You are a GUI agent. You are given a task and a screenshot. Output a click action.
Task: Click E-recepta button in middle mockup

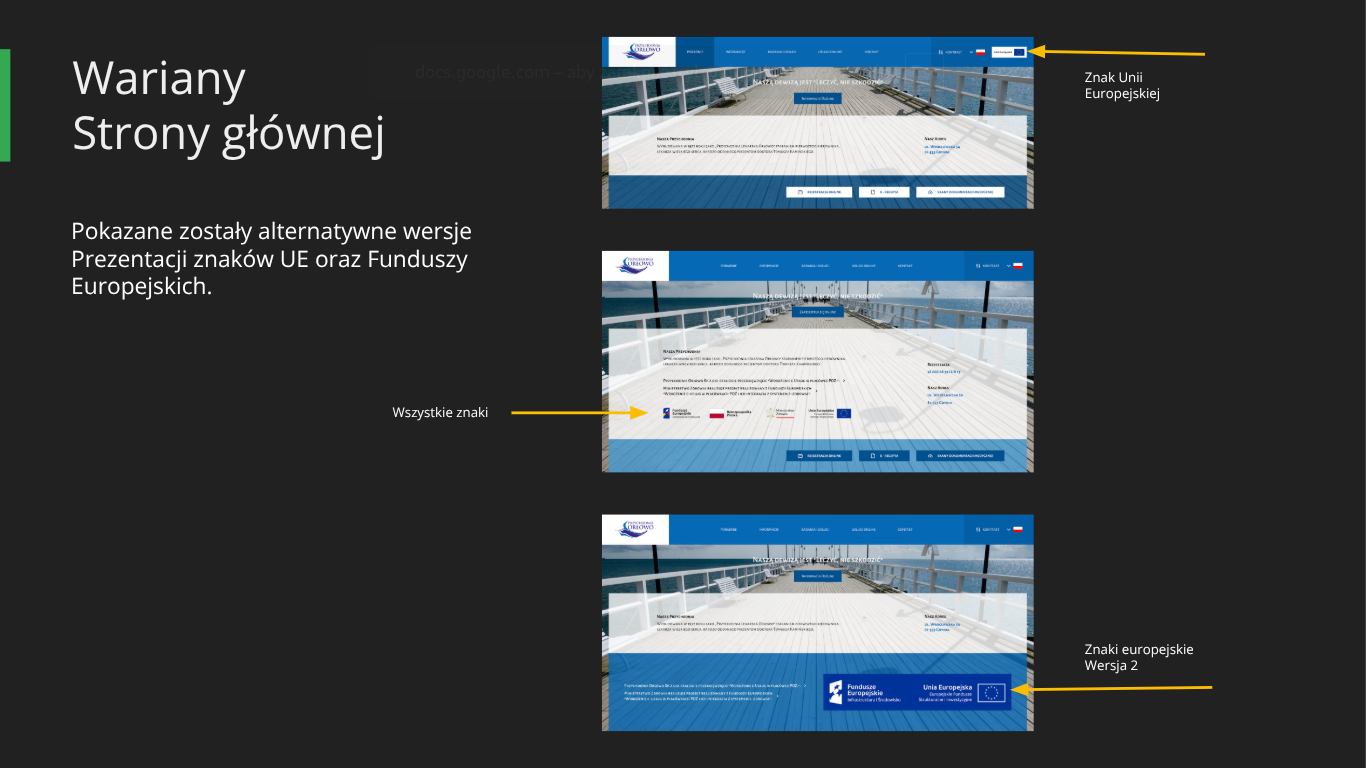coord(884,456)
